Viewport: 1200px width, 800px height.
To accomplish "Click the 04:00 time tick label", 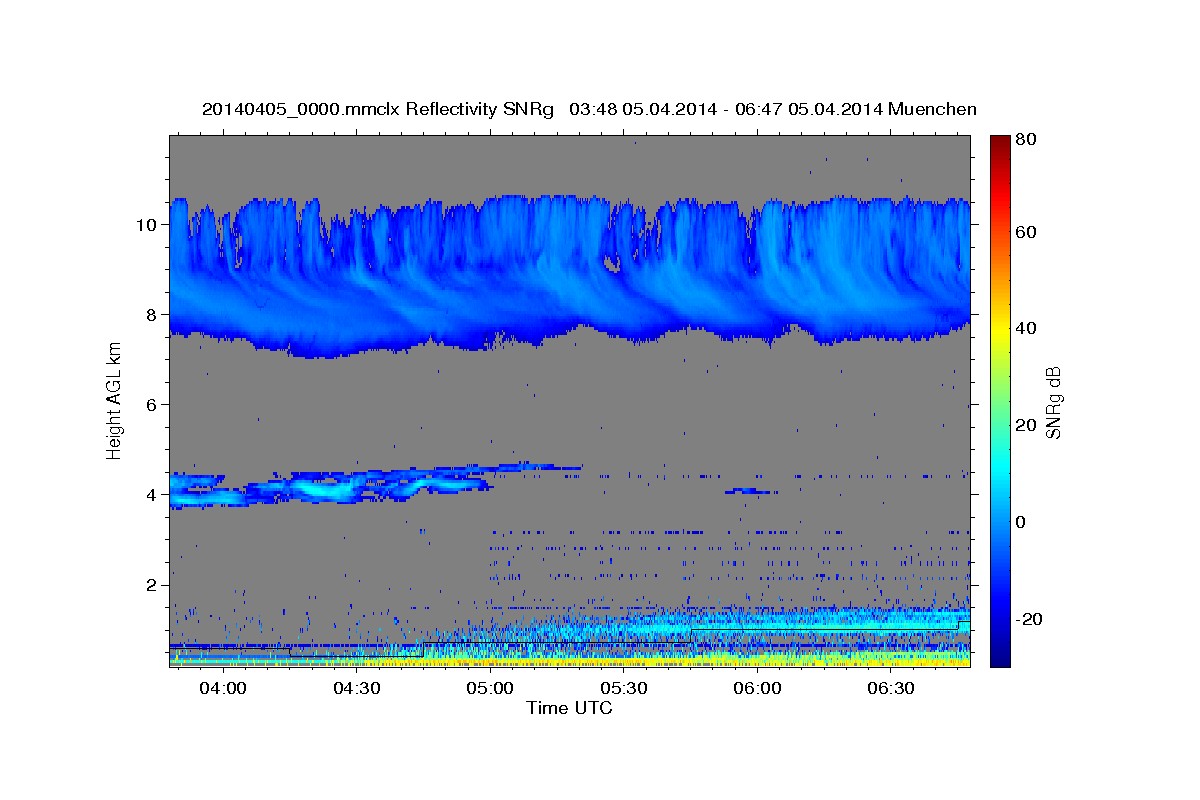I will click(223, 689).
